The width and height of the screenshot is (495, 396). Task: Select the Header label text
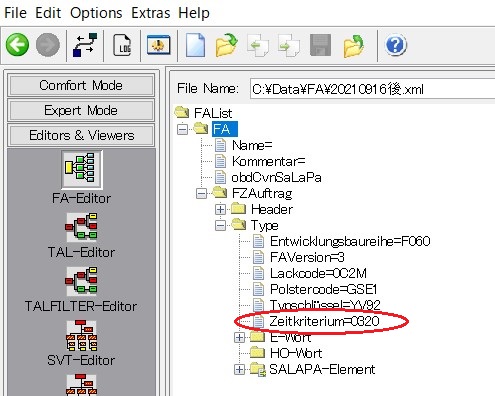[x=272, y=209]
